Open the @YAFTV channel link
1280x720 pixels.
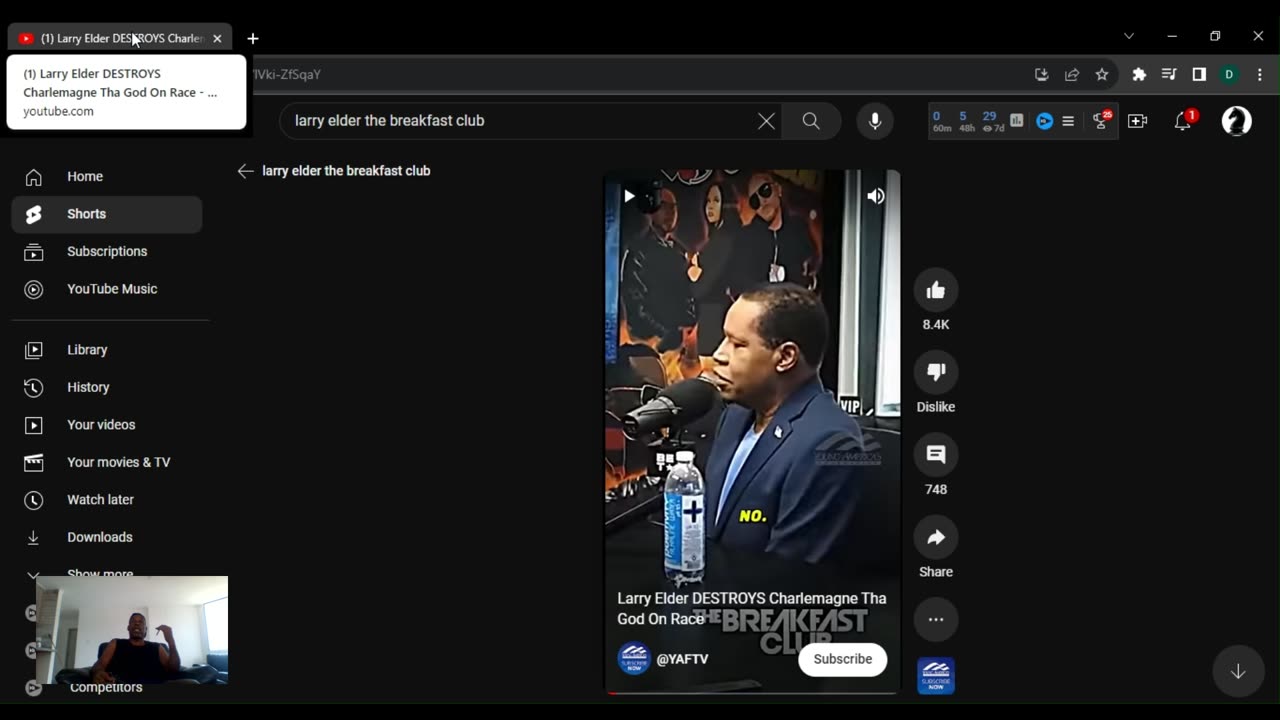[x=682, y=659]
